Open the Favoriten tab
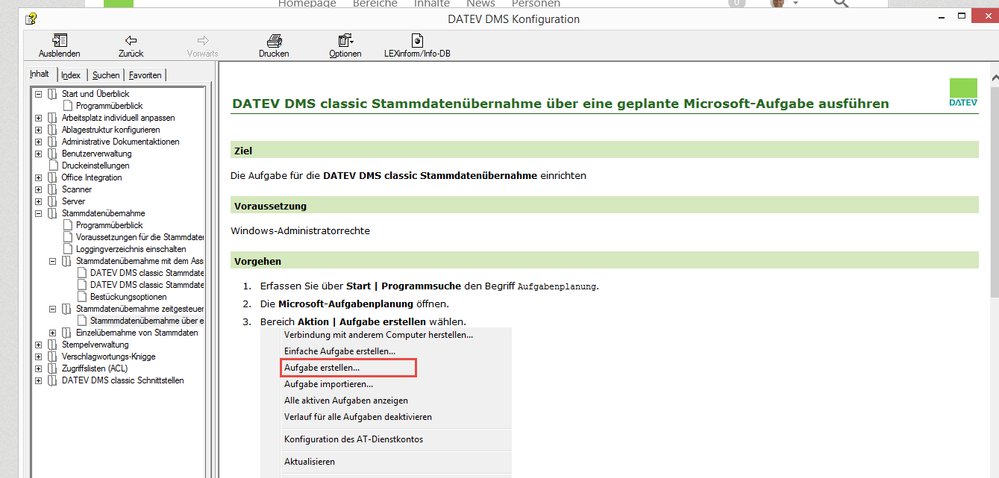Screen dimensions: 999x478 pos(145,75)
